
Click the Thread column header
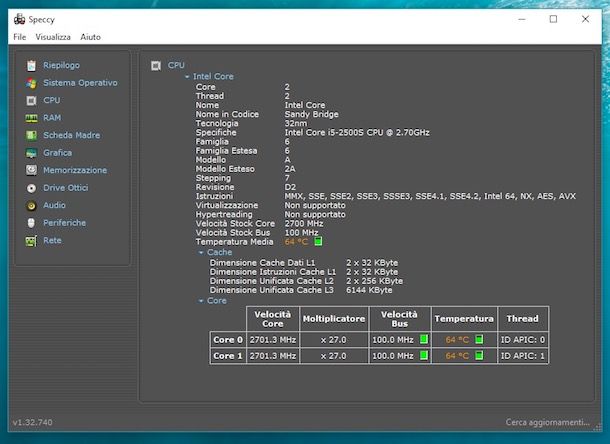[x=523, y=319]
